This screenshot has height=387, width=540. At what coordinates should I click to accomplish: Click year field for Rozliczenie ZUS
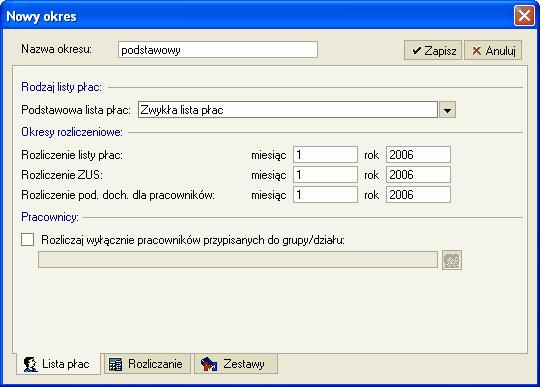coord(418,175)
